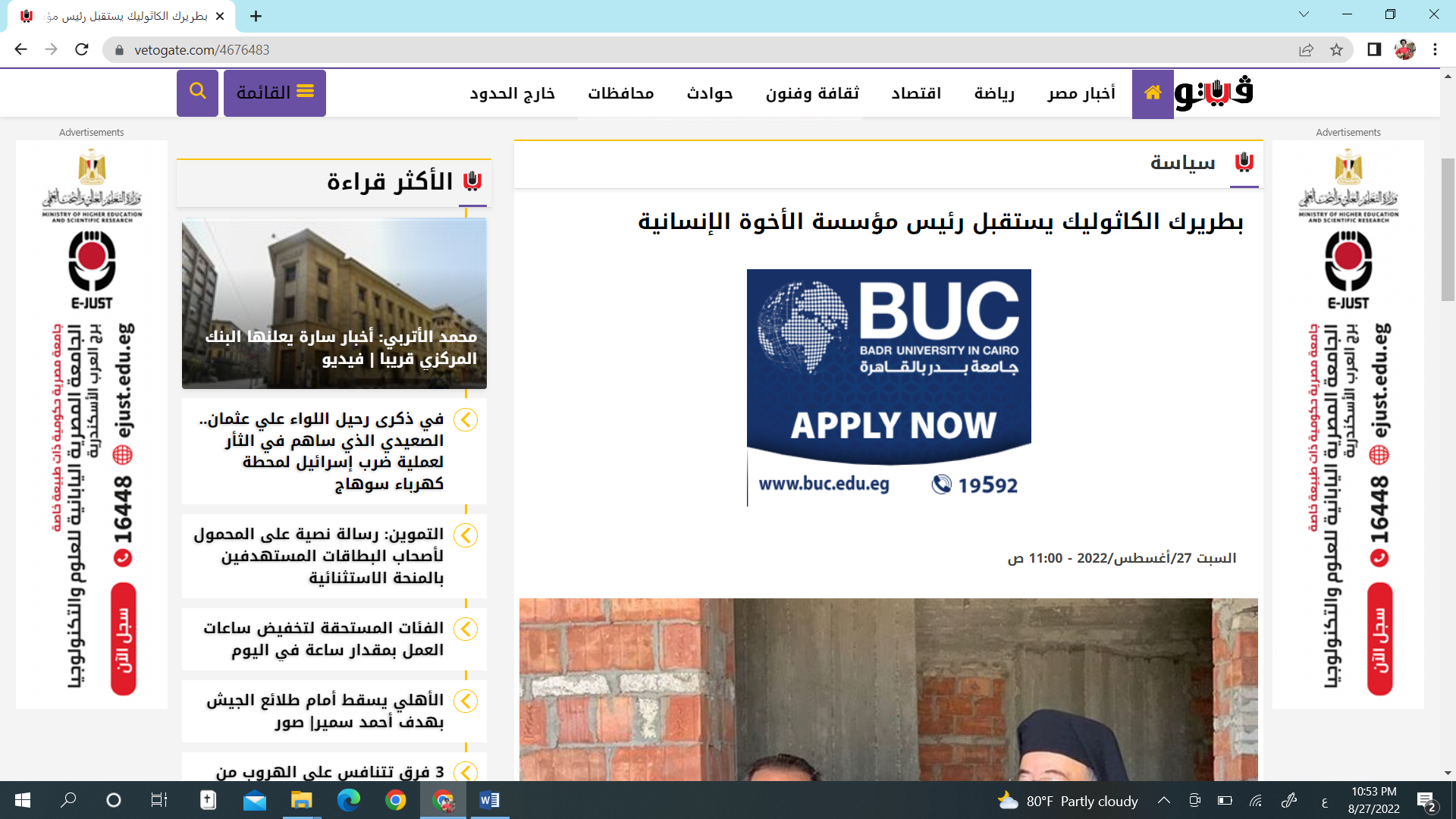Go to خارج الحدود section
Viewport: 1456px width, 819px height.
pyautogui.click(x=512, y=93)
